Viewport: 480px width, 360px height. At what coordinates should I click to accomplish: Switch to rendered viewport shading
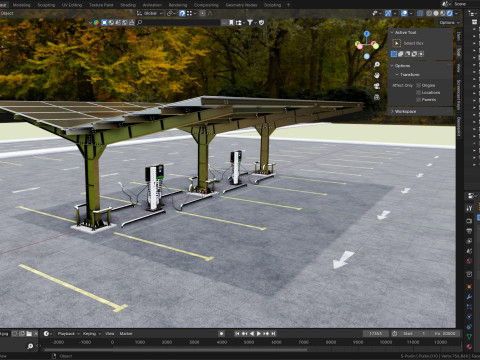click(x=449, y=13)
